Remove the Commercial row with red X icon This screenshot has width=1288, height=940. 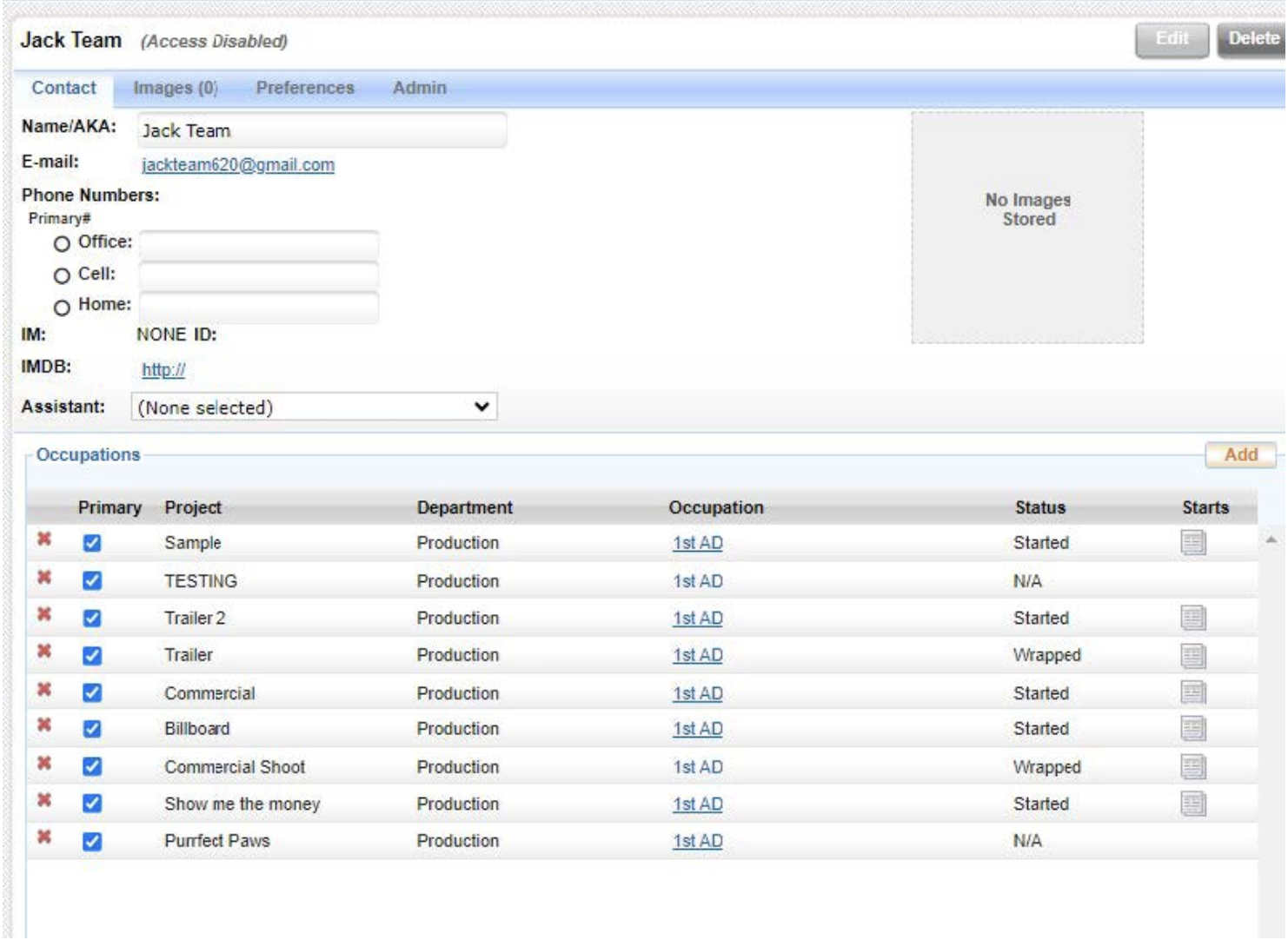(44, 690)
